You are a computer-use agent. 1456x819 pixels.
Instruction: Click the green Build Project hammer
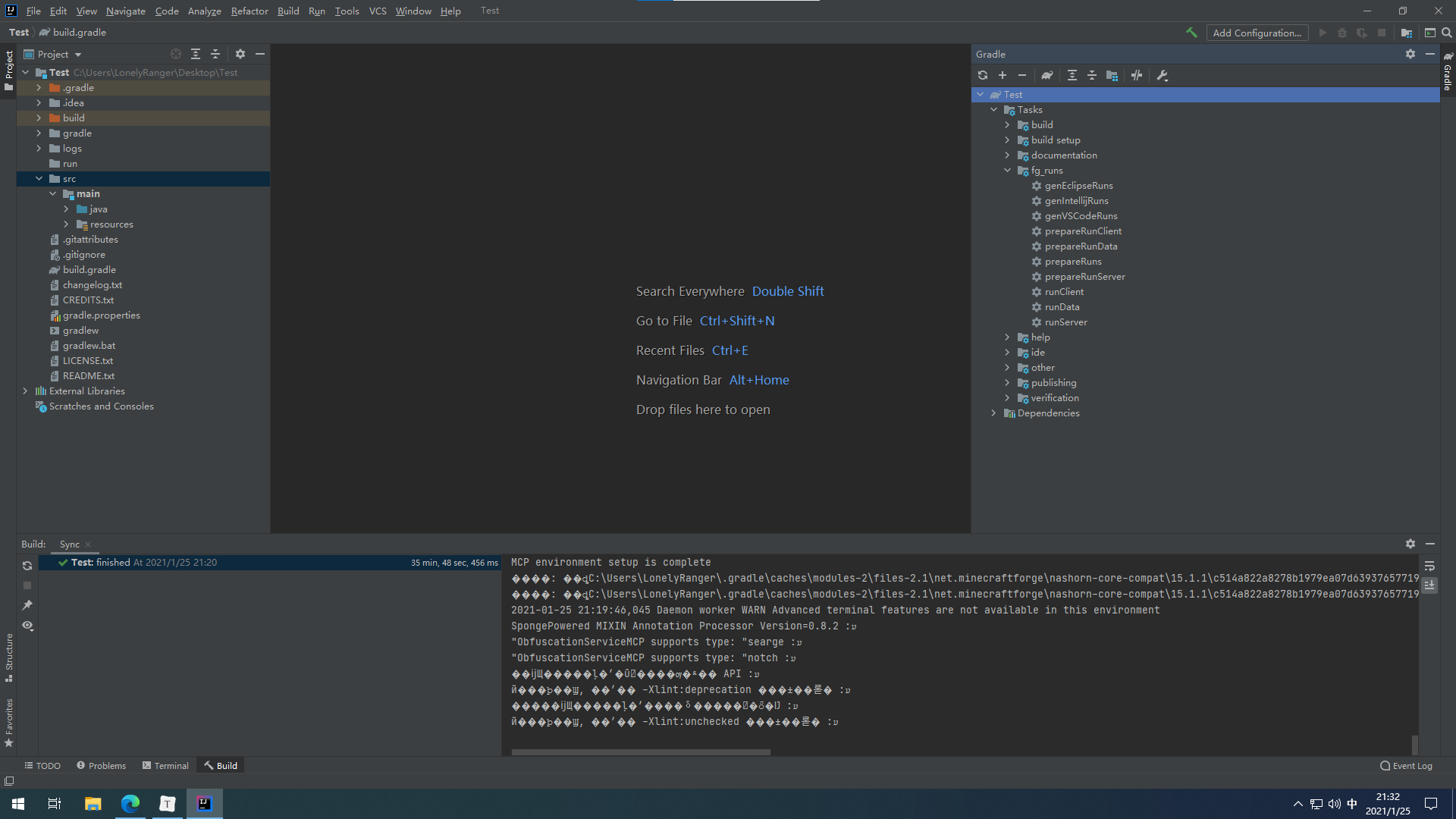click(x=1191, y=33)
